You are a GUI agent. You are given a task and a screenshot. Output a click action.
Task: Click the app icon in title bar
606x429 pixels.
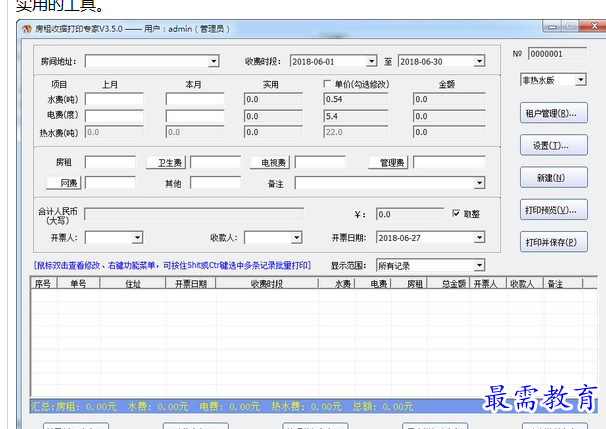pos(27,30)
